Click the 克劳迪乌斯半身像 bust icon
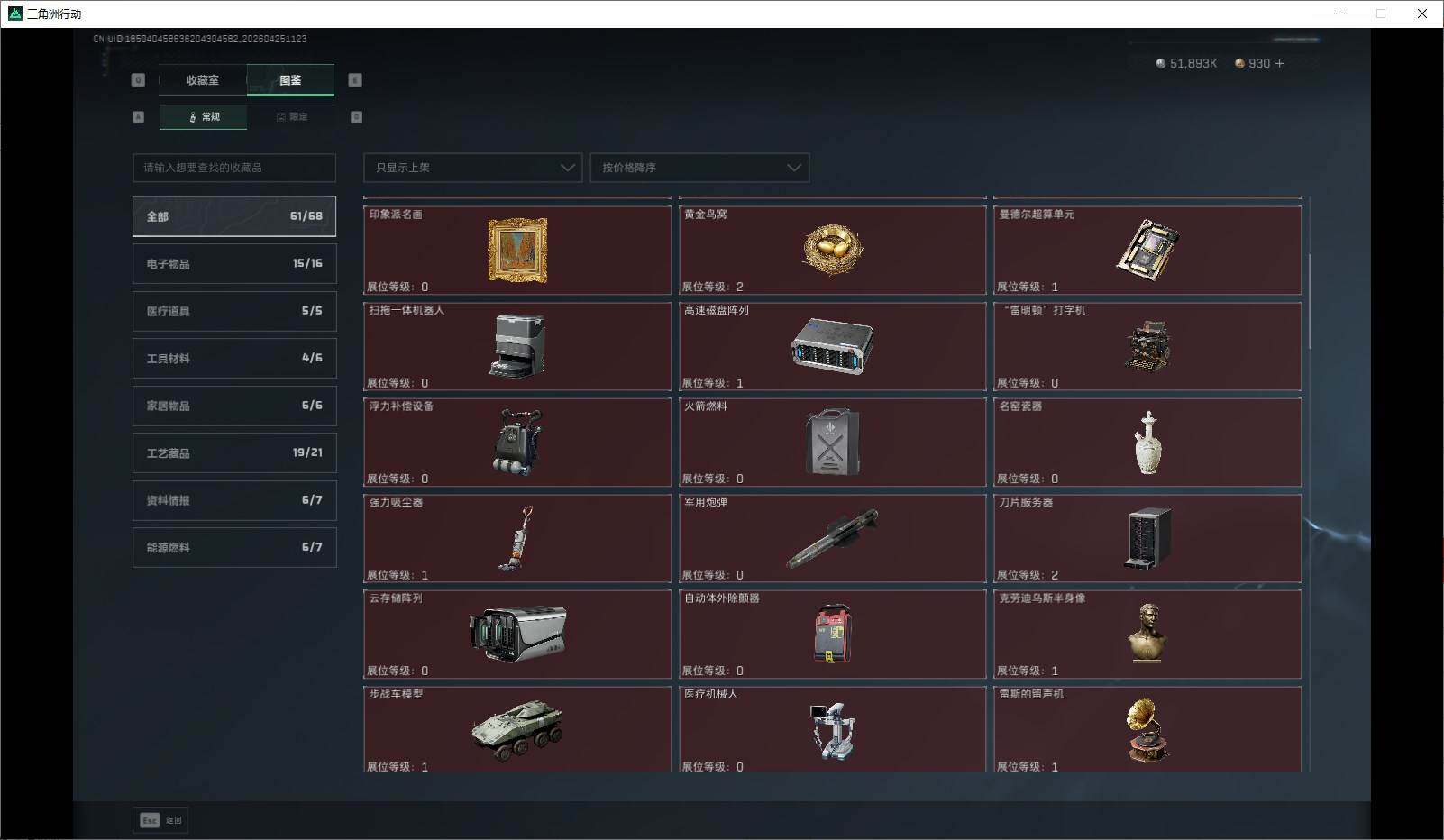 click(1147, 634)
